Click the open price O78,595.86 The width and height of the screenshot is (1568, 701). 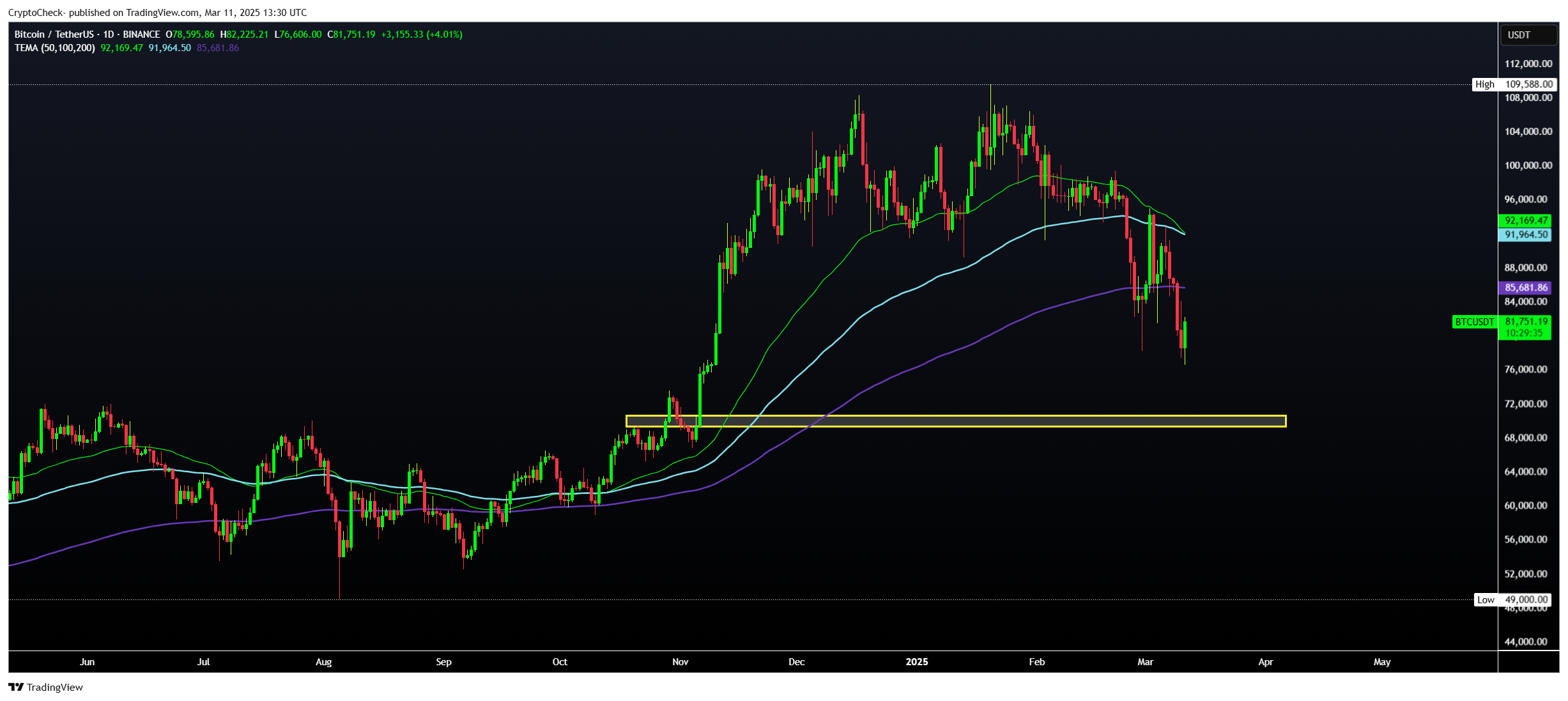coord(190,35)
